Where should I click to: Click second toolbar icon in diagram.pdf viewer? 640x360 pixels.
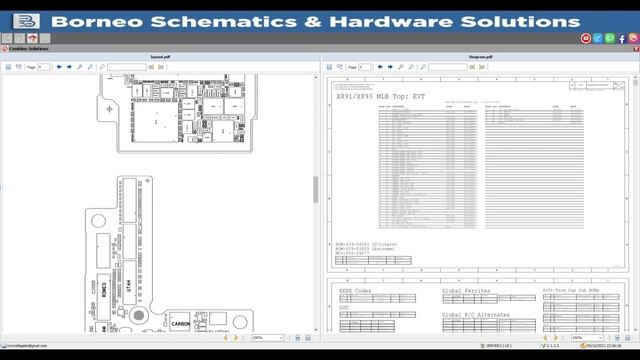click(340, 67)
